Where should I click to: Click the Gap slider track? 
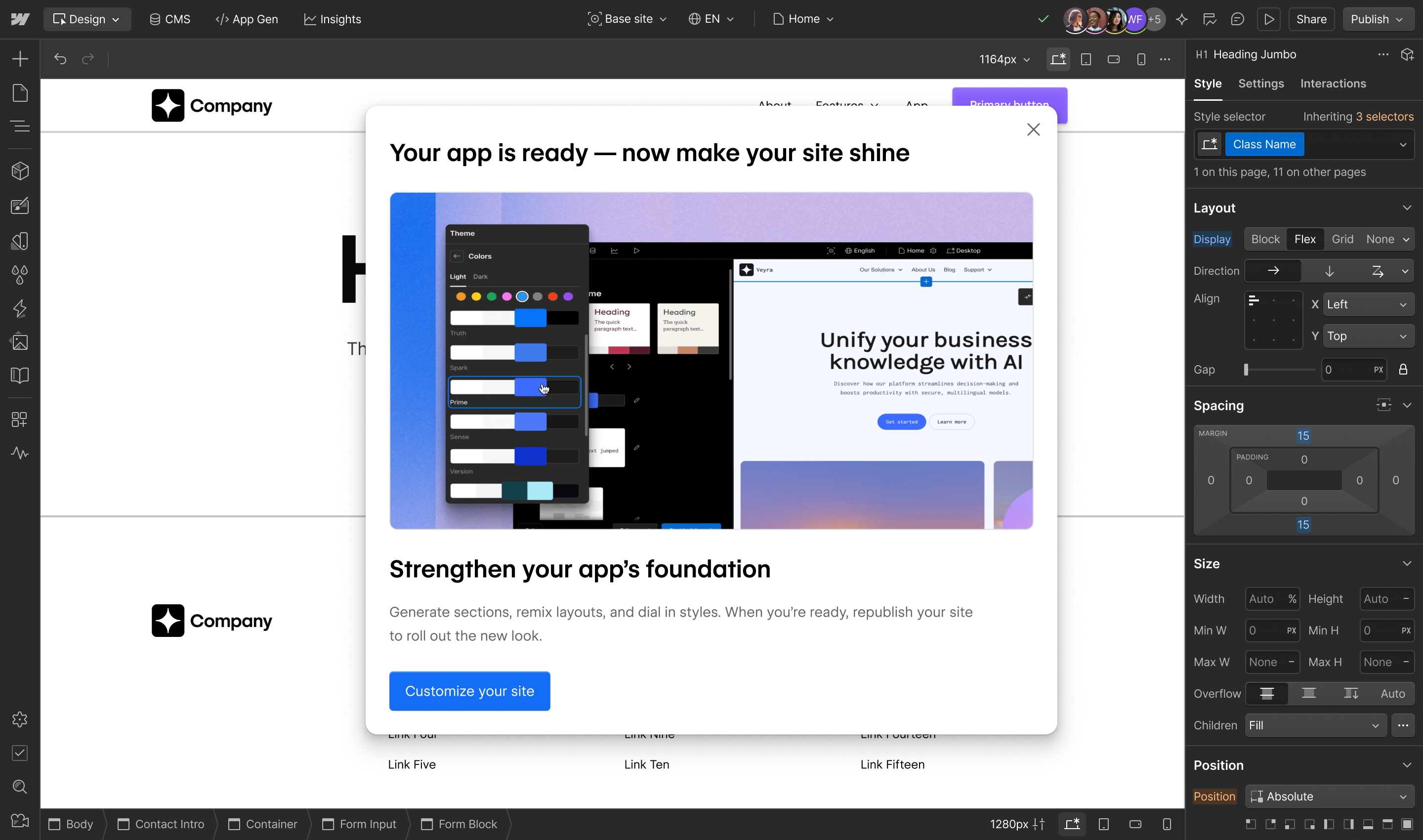click(x=1279, y=370)
